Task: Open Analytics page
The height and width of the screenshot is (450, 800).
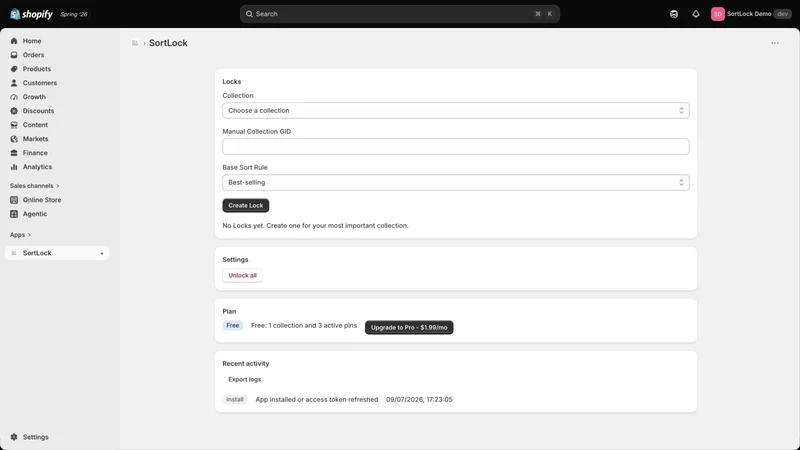Action: pyautogui.click(x=37, y=167)
